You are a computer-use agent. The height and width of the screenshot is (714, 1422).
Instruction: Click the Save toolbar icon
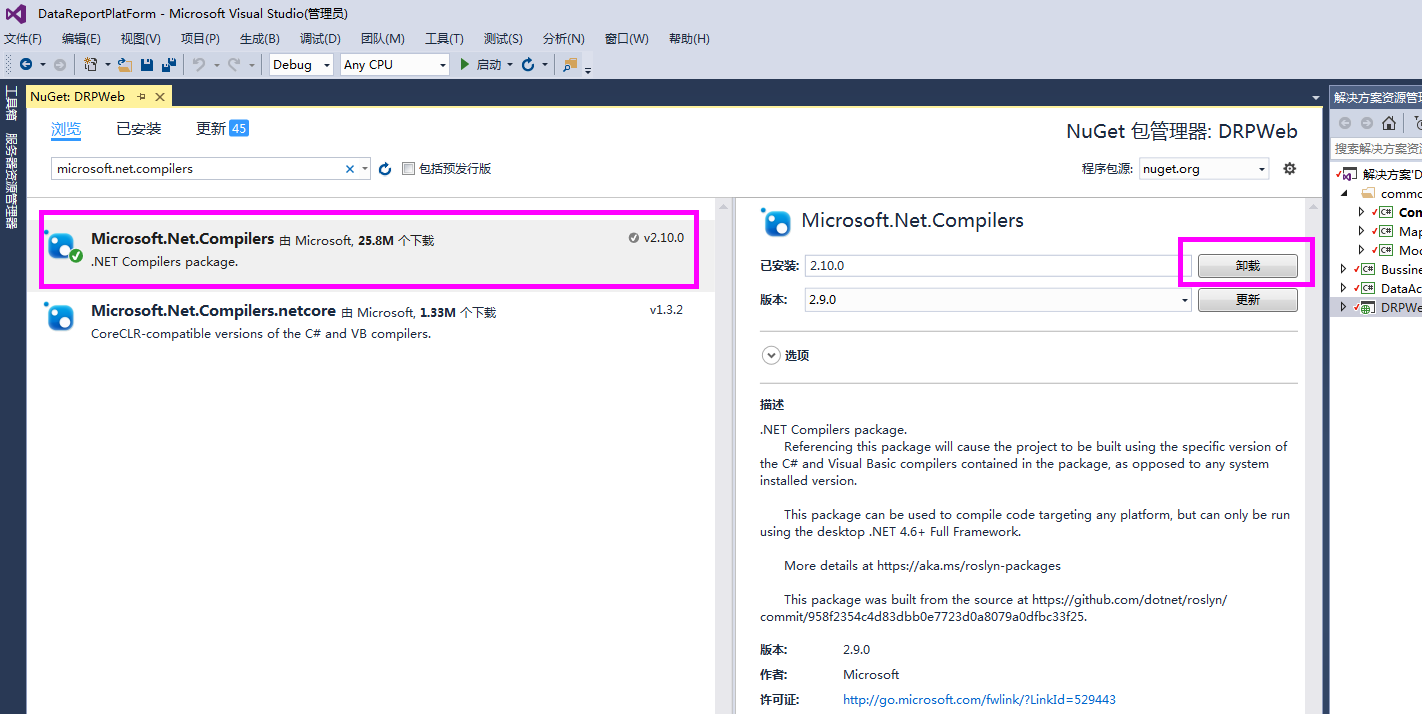147,64
